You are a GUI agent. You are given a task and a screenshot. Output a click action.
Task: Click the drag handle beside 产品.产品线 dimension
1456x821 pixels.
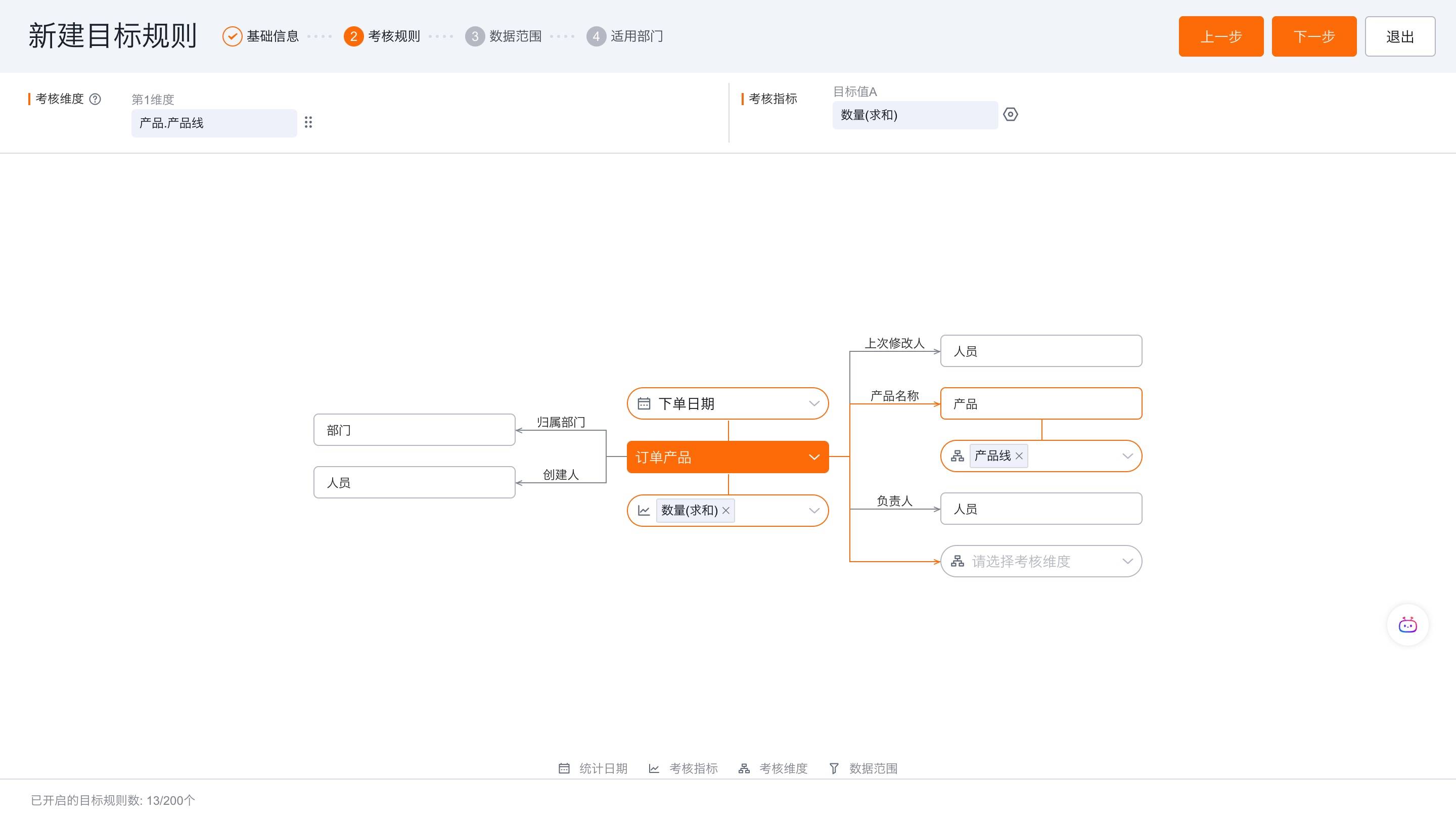(308, 123)
